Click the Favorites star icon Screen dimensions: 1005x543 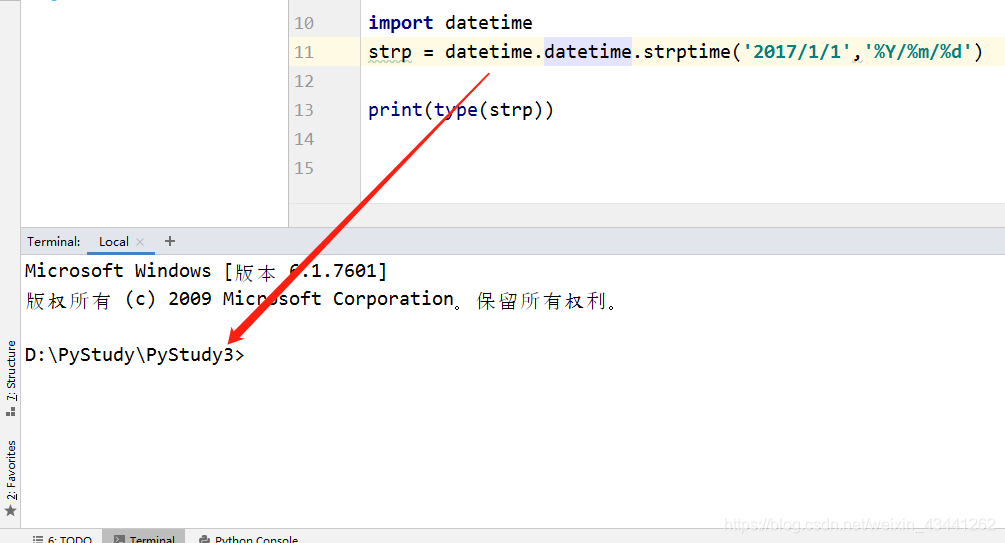click(10, 511)
